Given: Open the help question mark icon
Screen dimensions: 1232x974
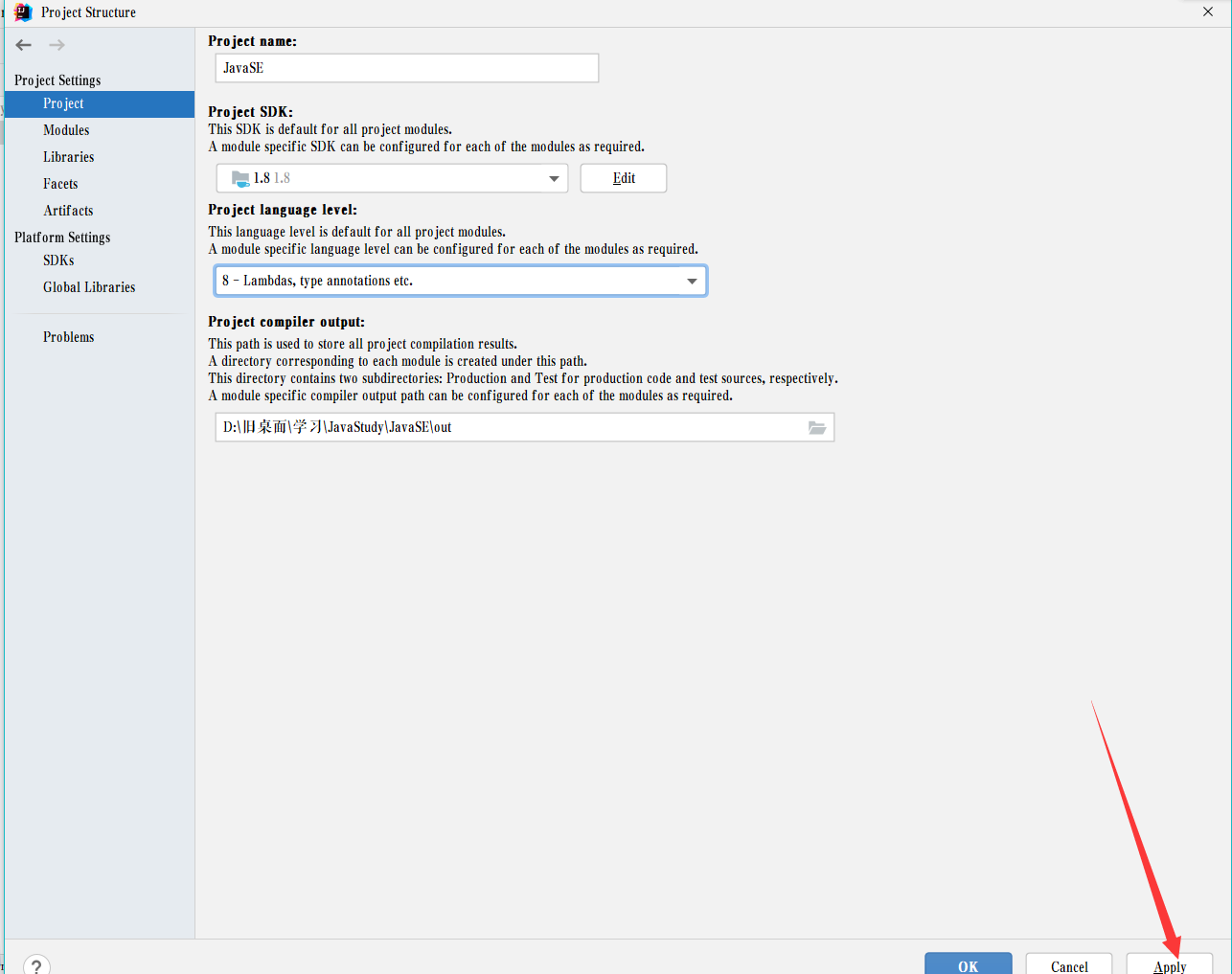Looking at the screenshot, I should click(x=36, y=965).
